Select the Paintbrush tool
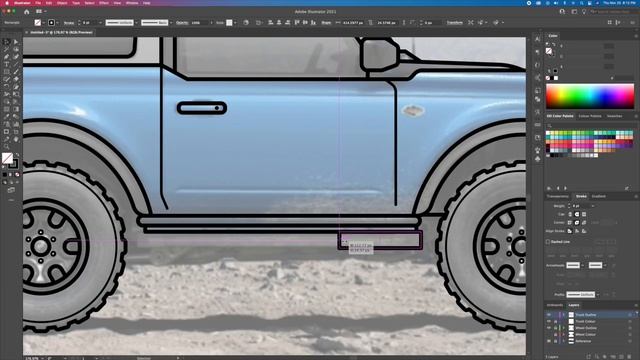The width and height of the screenshot is (640, 360). pyautogui.click(x=16, y=71)
